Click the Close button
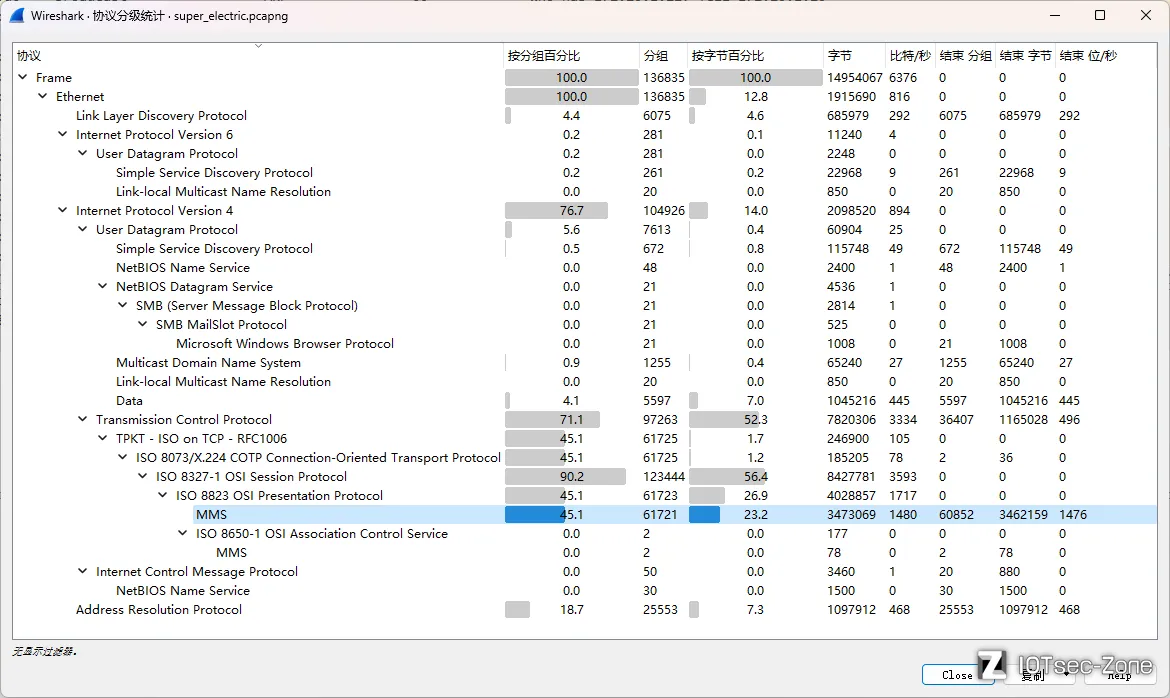Screen dimensions: 1170x698 [x=957, y=675]
